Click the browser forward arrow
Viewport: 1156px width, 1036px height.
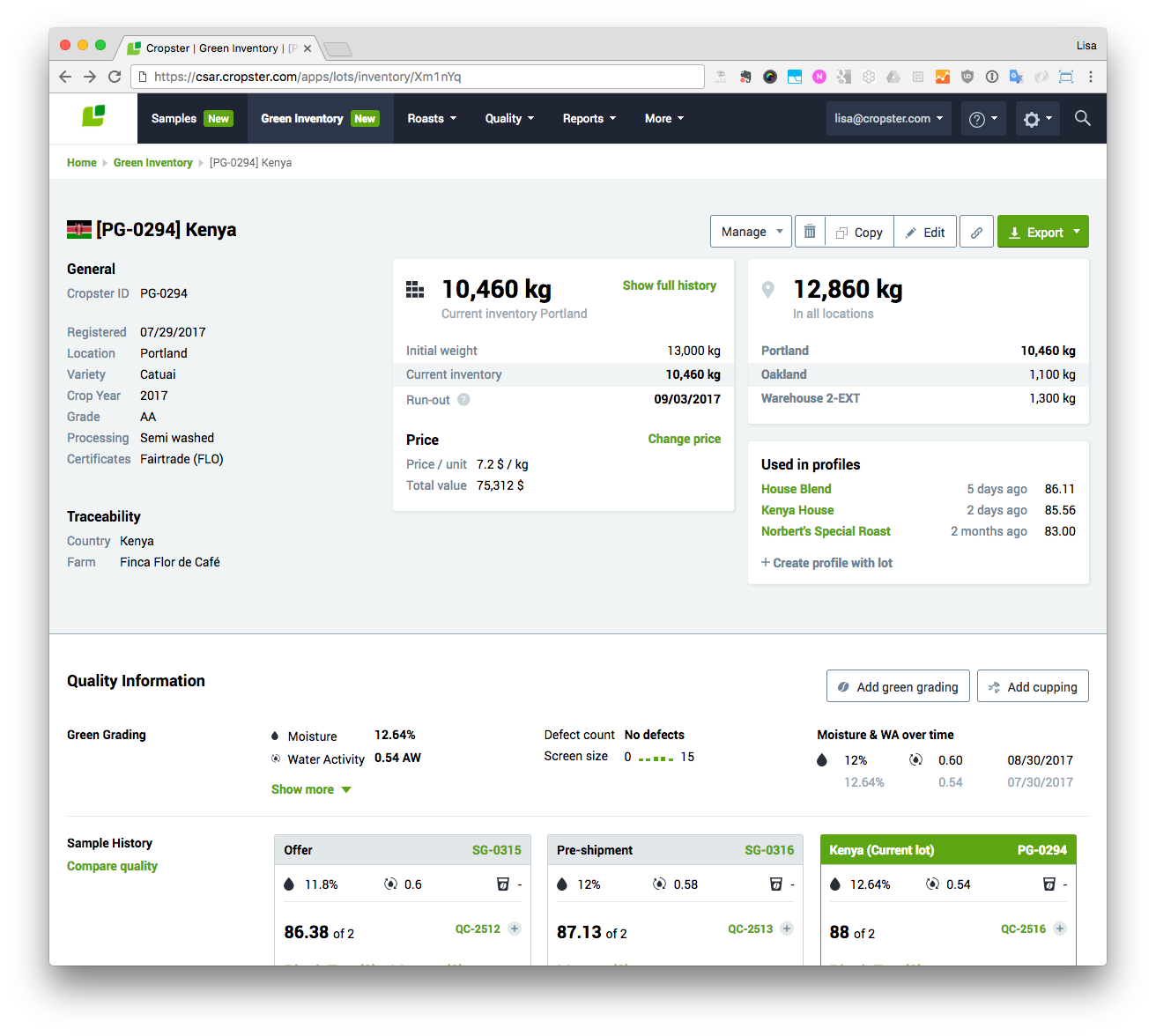(90, 77)
